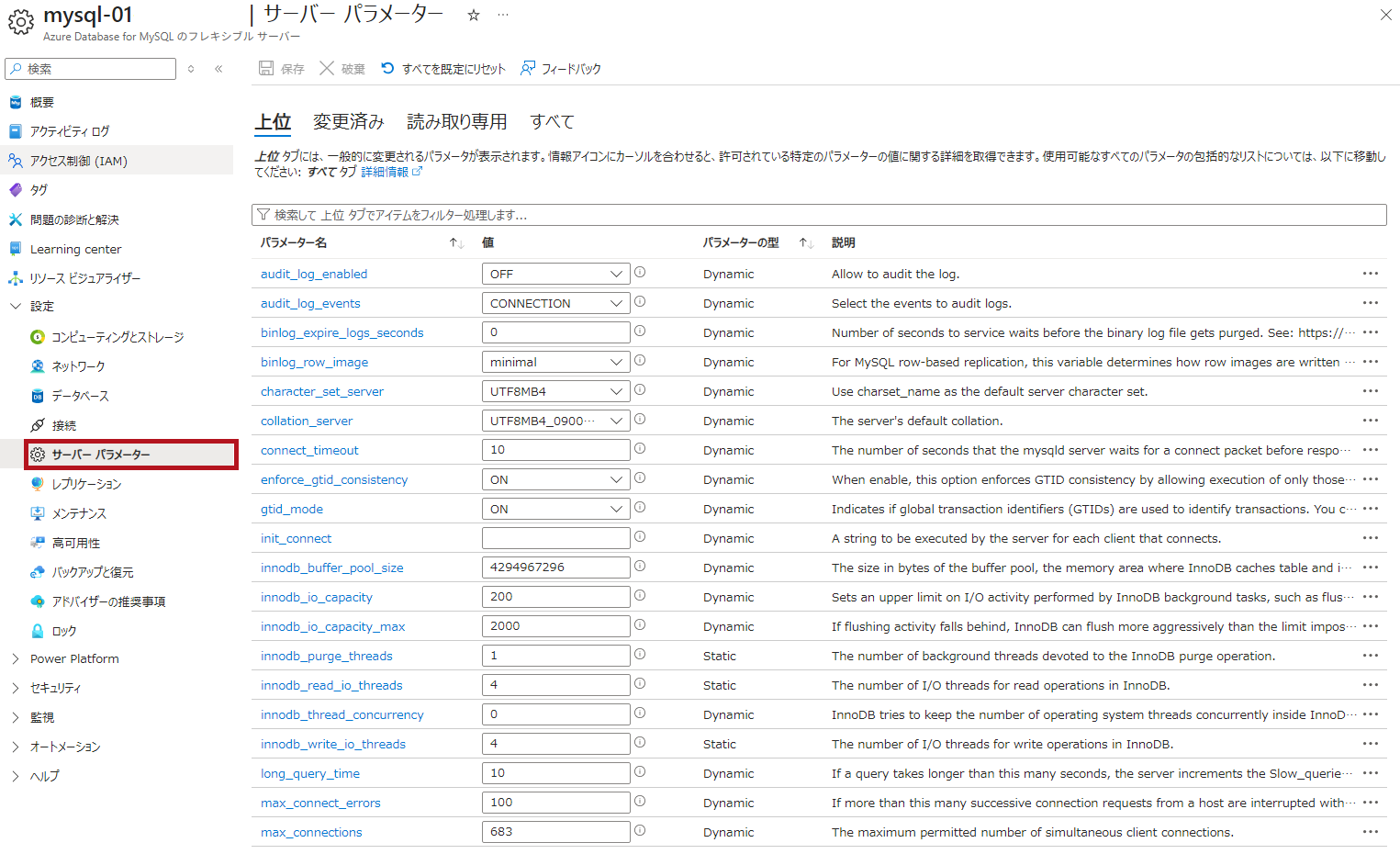Click the Reset all to default icon

pyautogui.click(x=387, y=68)
